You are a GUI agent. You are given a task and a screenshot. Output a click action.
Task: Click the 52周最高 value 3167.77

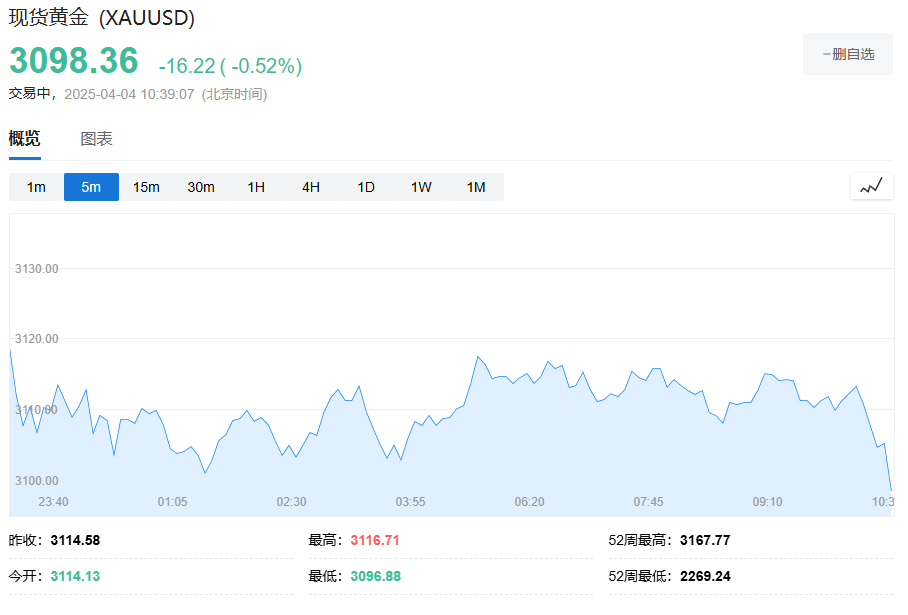coord(705,540)
